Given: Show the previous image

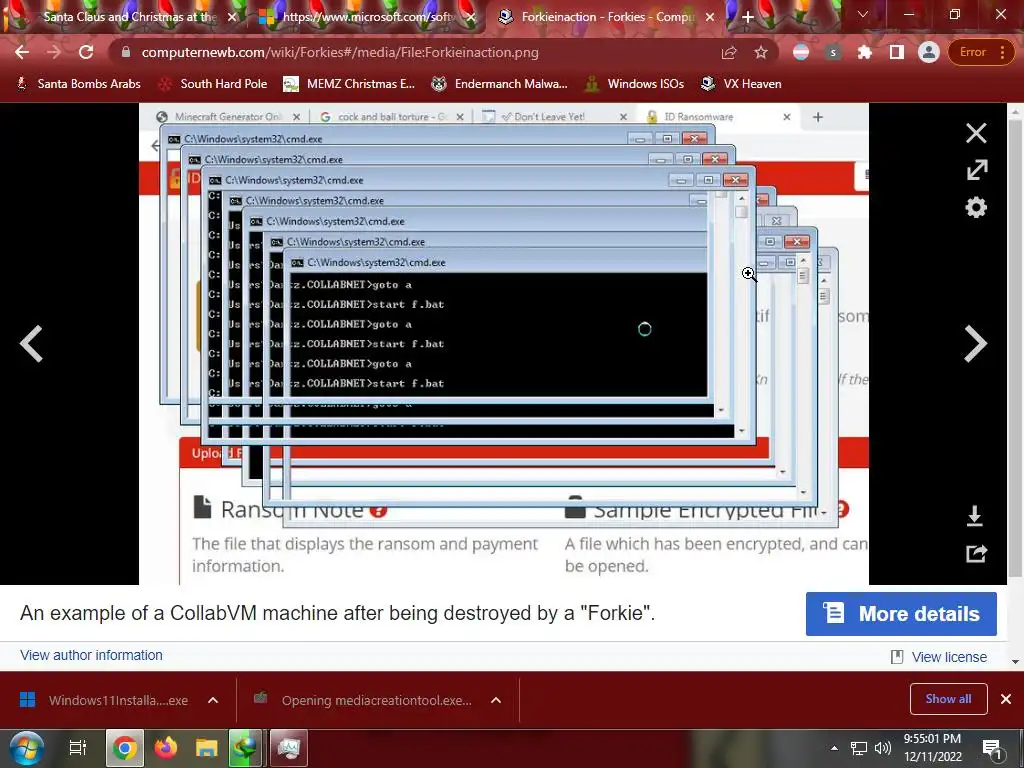Looking at the screenshot, I should tap(31, 344).
